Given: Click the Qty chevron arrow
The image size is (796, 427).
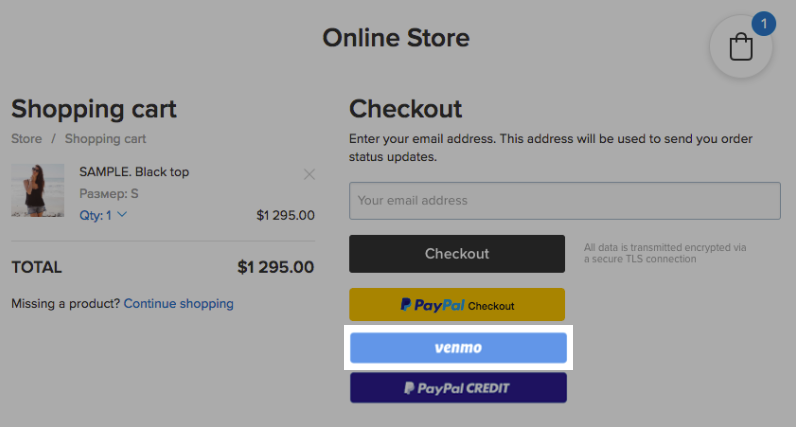Looking at the screenshot, I should [122, 215].
